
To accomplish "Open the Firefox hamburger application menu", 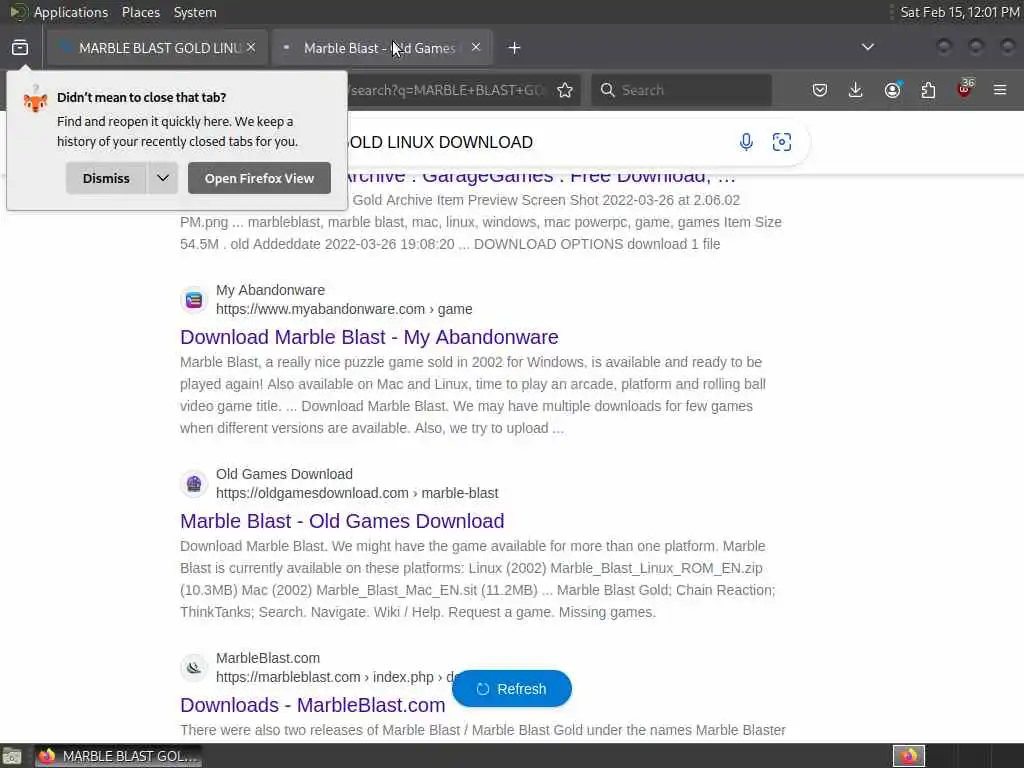I will [x=1000, y=90].
